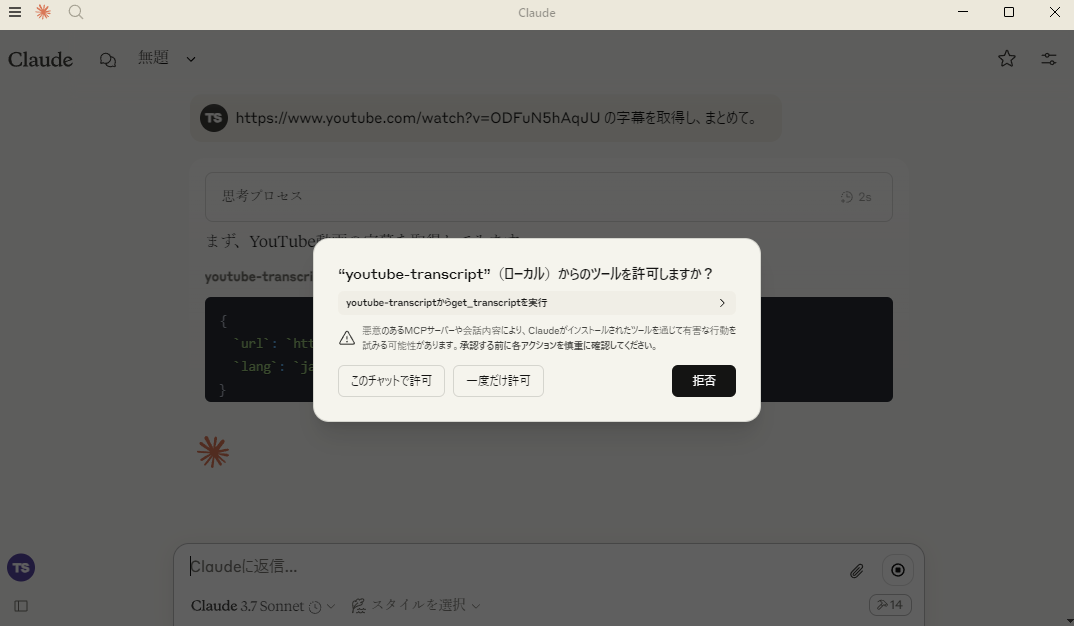Click the Claudeに返信 message input field
Image resolution: width=1074 pixels, height=626 pixels.
507,566
